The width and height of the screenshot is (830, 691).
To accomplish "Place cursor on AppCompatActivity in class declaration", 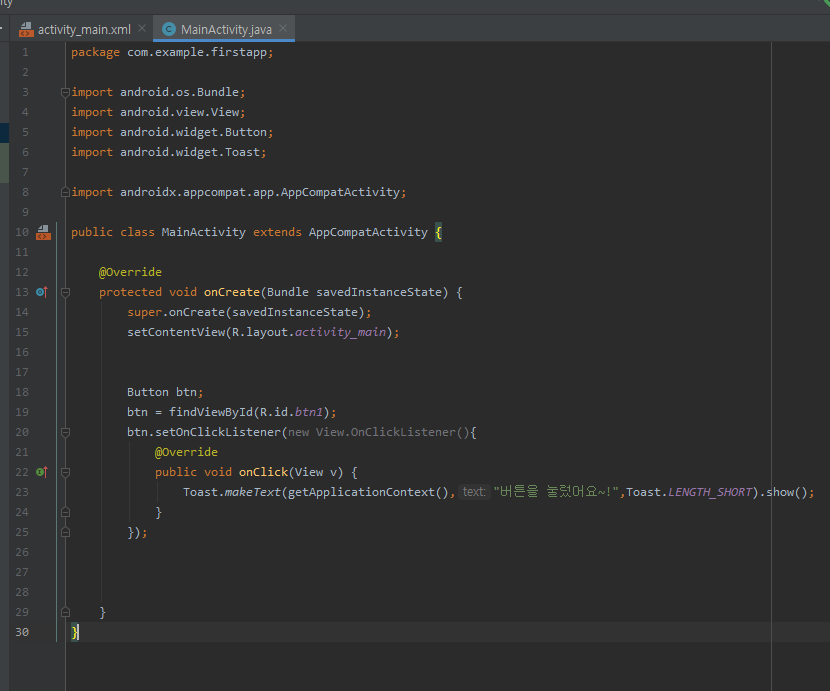I will click(x=368, y=232).
